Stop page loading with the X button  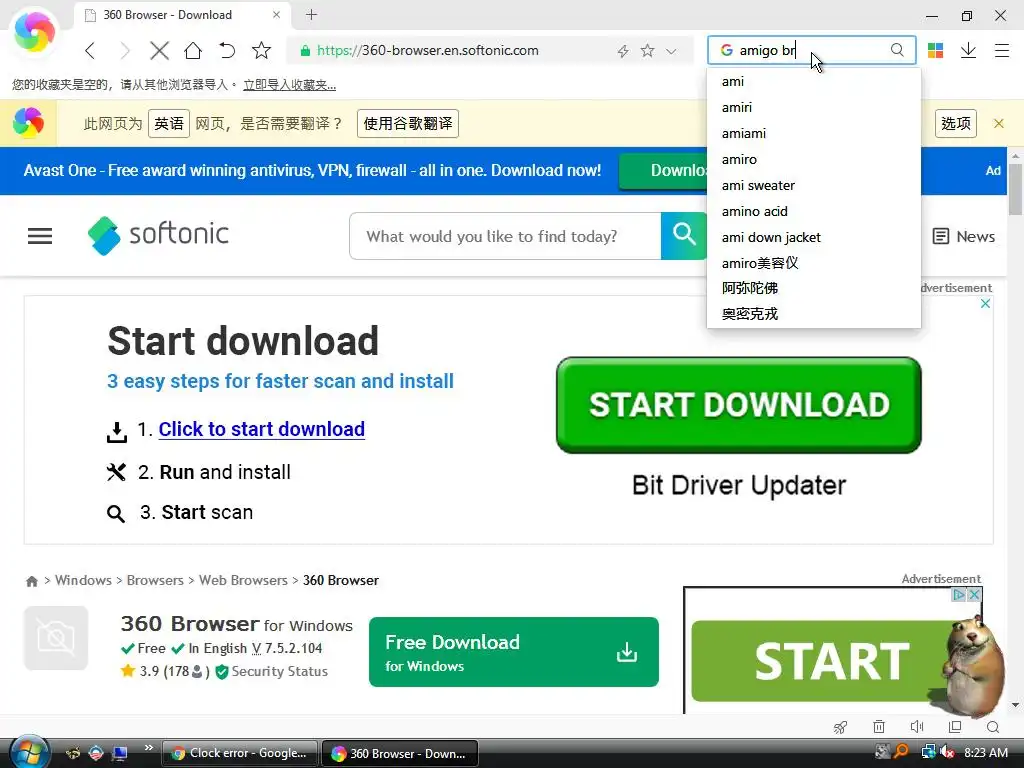159,50
